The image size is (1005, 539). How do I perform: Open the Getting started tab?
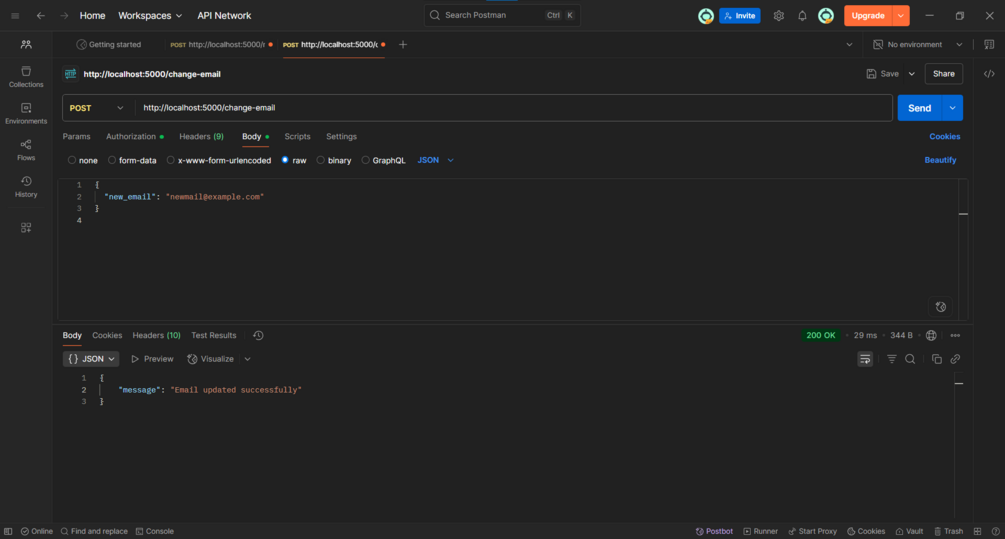(x=108, y=44)
